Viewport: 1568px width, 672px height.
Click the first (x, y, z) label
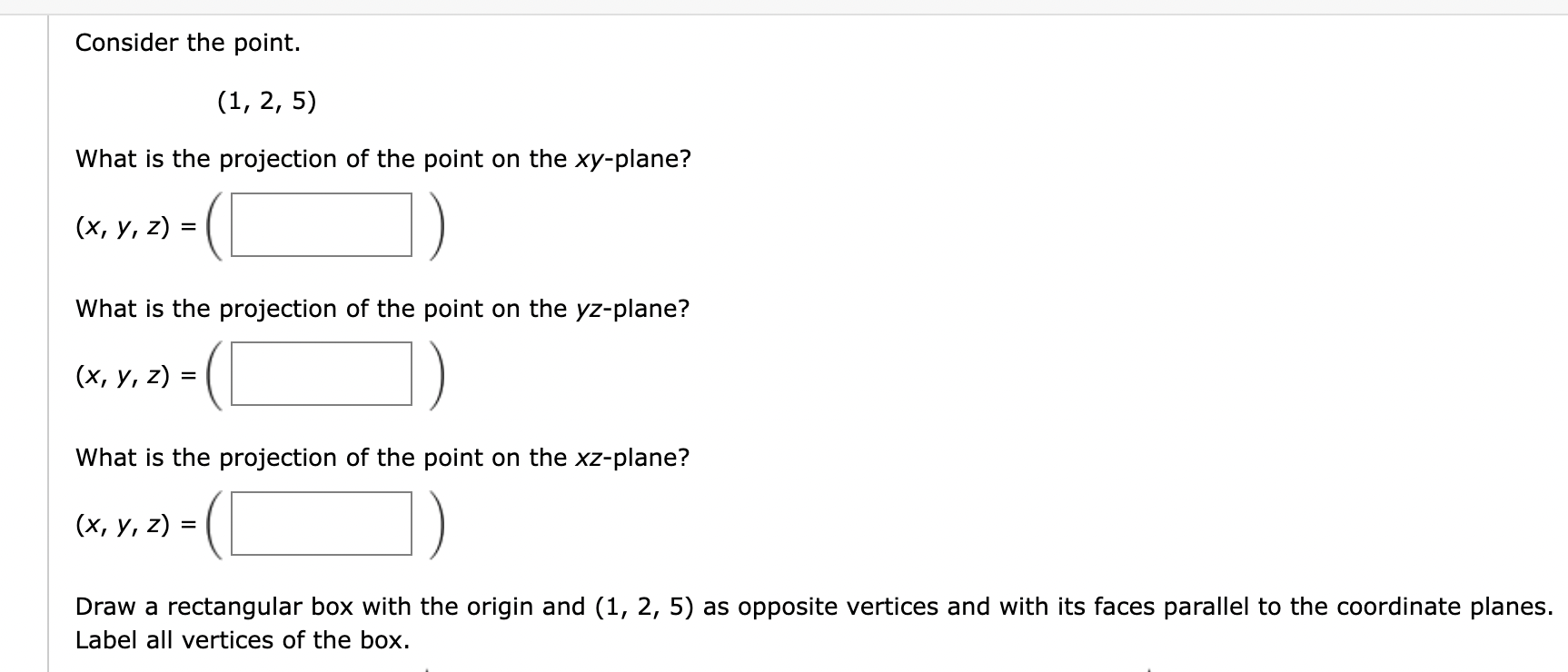click(123, 225)
